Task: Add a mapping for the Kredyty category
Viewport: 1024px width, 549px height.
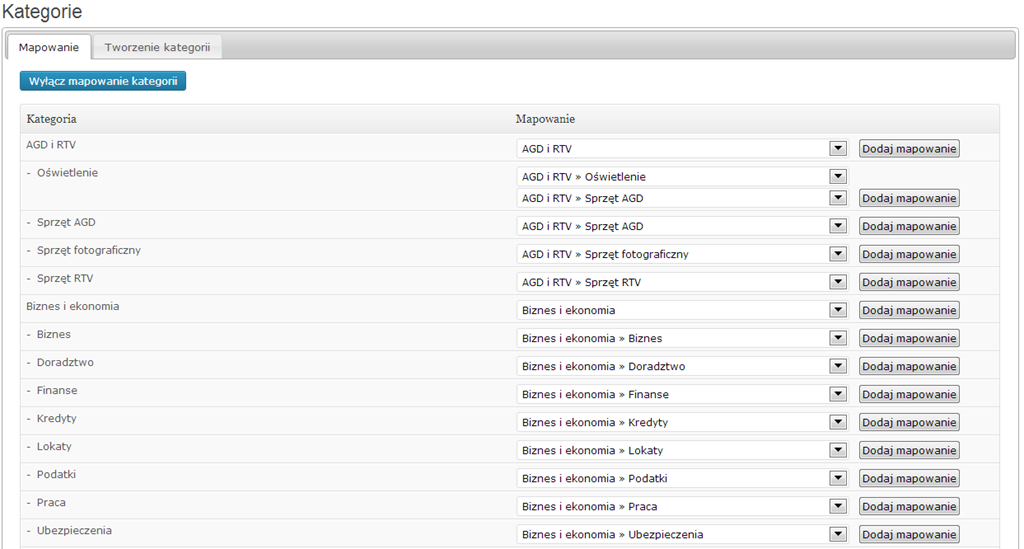Action: pyautogui.click(x=909, y=422)
